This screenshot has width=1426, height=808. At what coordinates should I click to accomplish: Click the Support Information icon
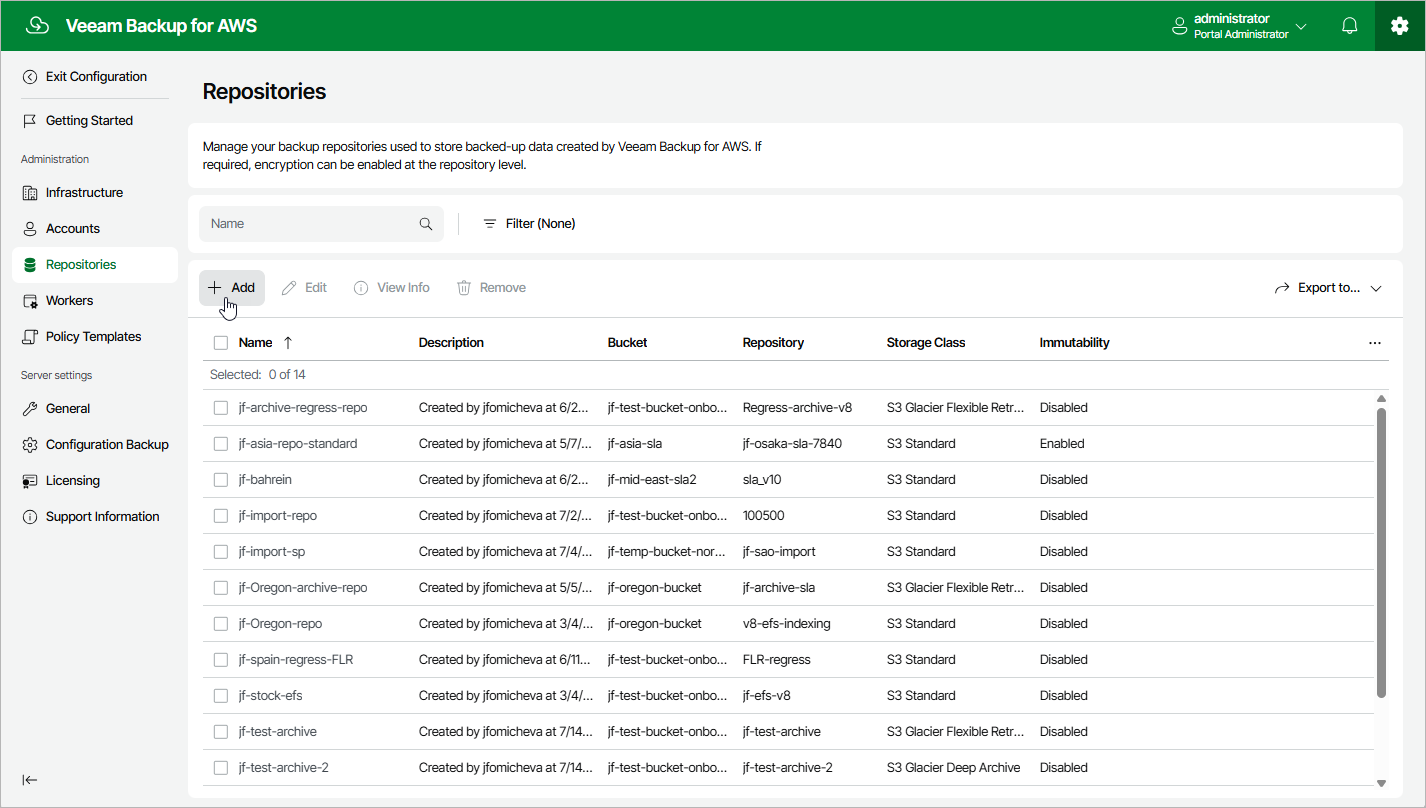click(x=30, y=517)
